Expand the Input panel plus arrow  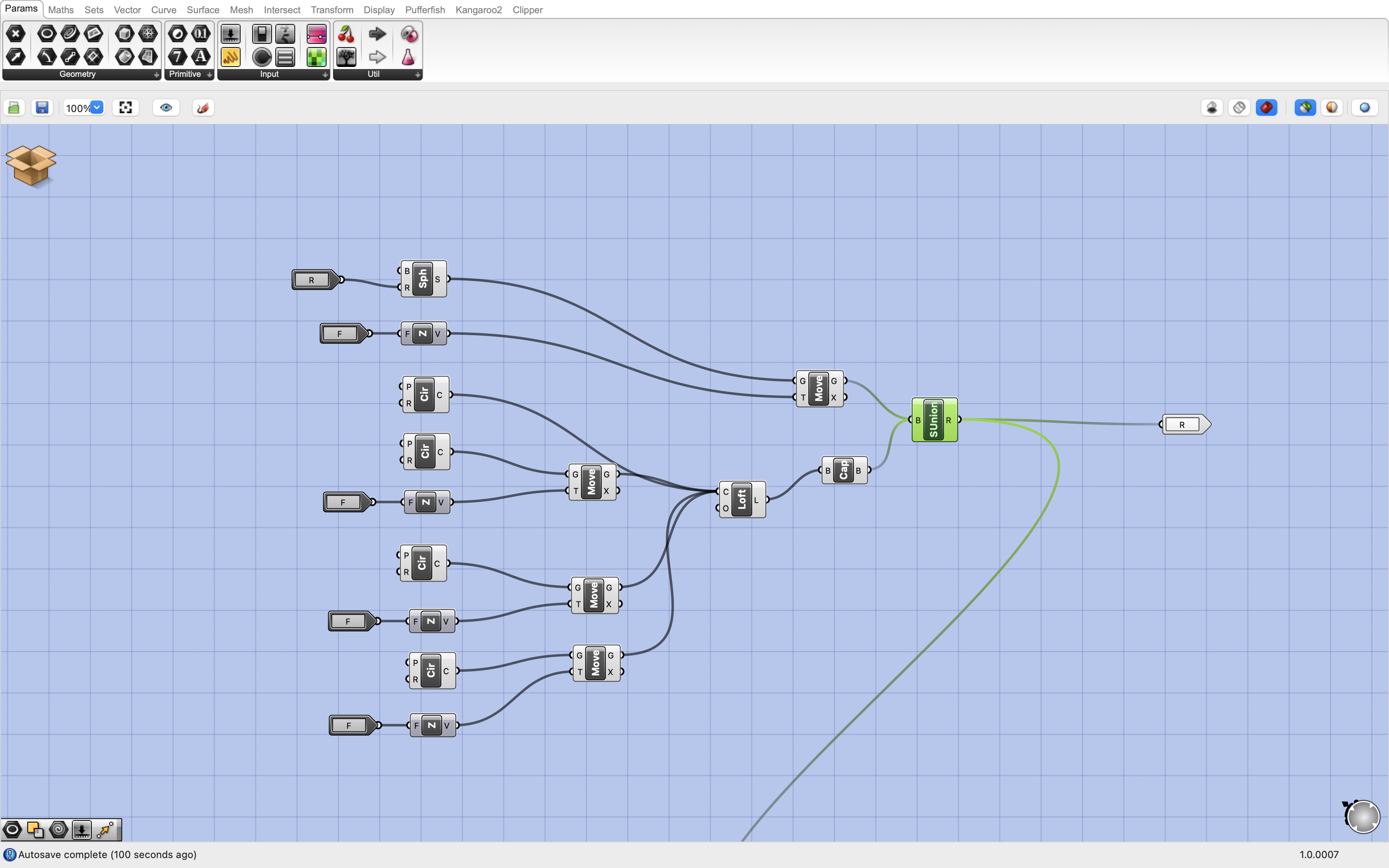coord(325,75)
